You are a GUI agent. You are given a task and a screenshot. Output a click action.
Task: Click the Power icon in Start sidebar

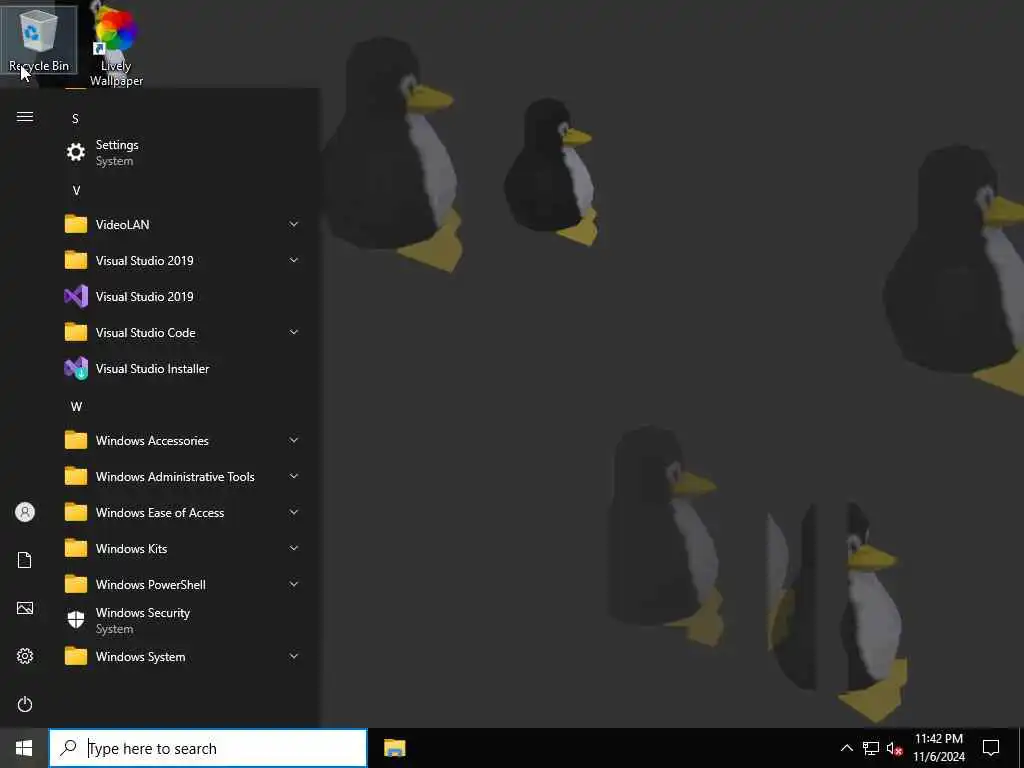pos(25,704)
